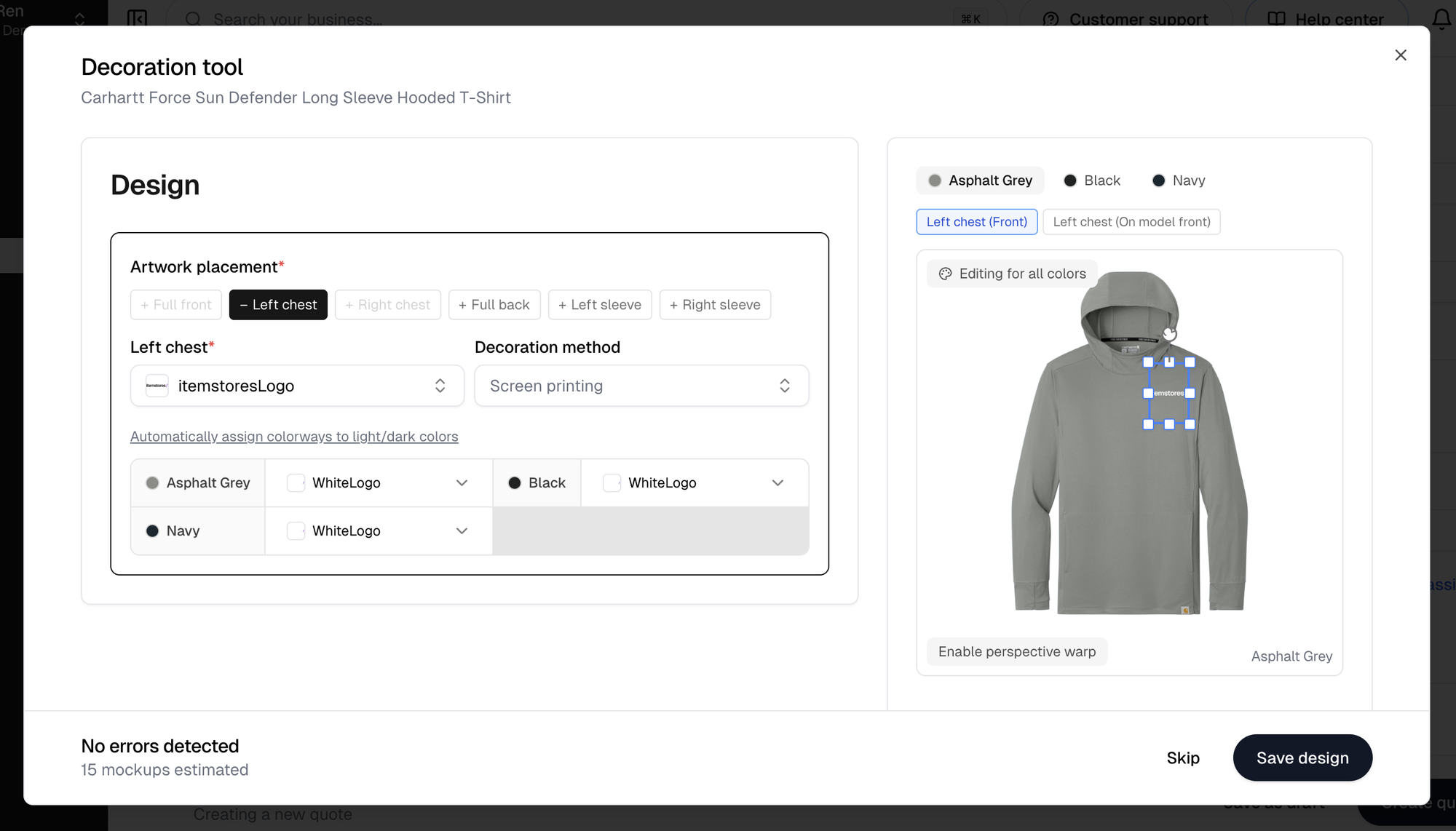1456x831 pixels.
Task: Click the itemstoresLogo thumbnail icon
Action: coord(157,386)
